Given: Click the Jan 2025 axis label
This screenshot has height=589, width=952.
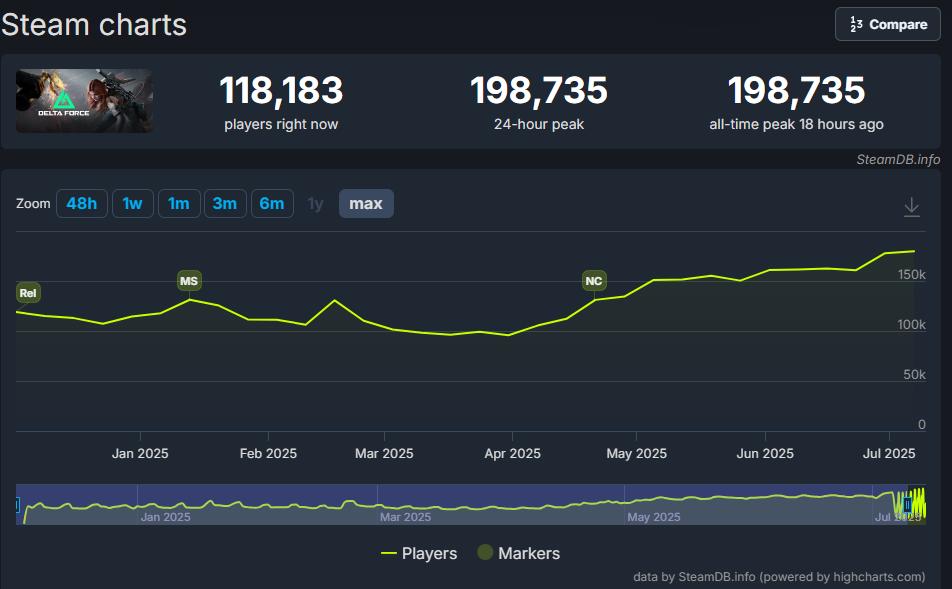Looking at the screenshot, I should (140, 453).
